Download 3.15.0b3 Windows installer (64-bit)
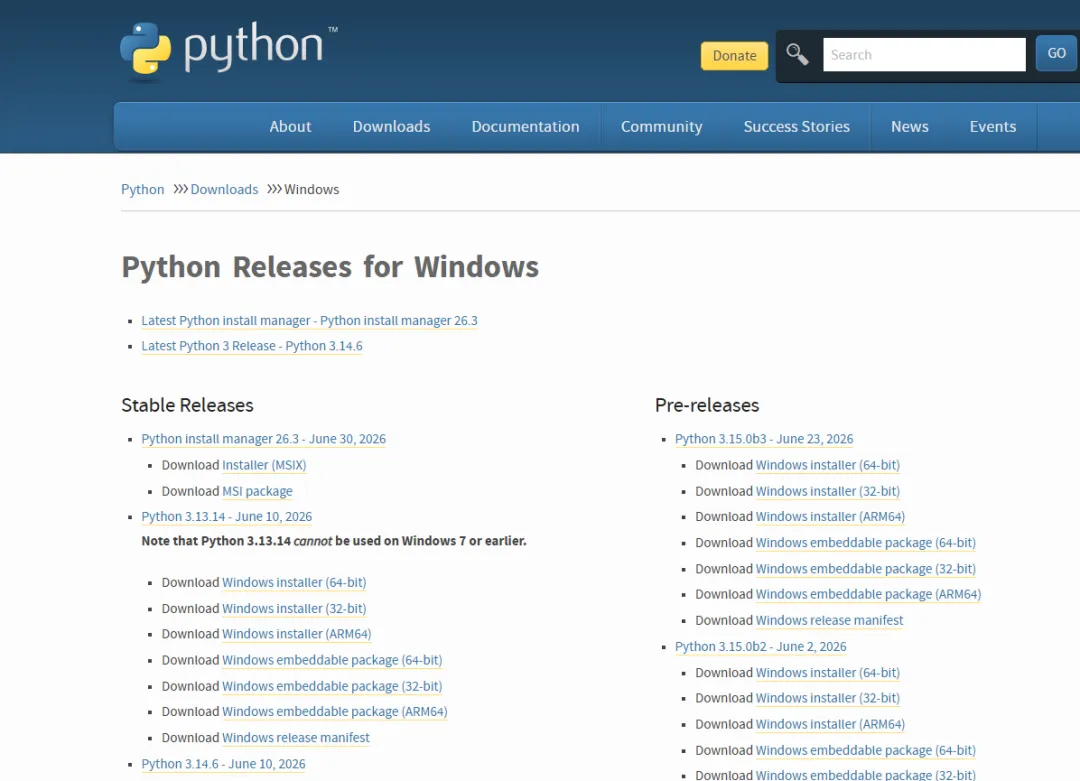Image resolution: width=1080 pixels, height=781 pixels. [x=828, y=466]
